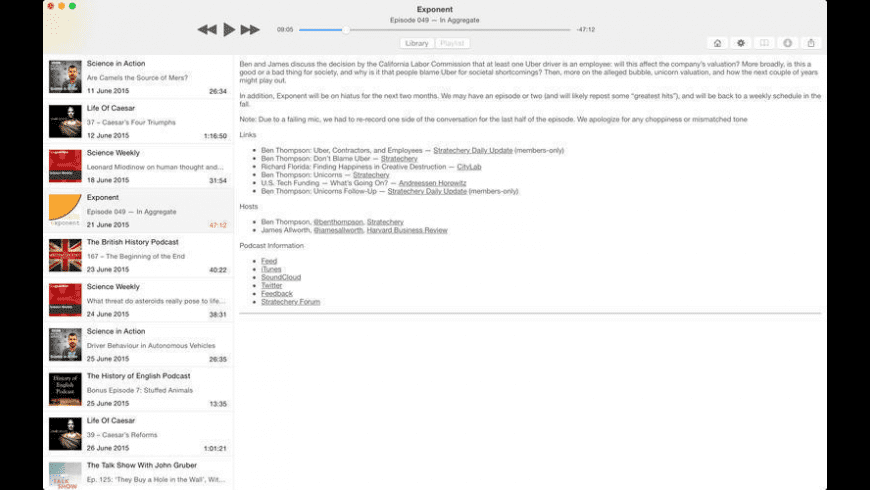
Task: Open the Harvard Business Review link
Action: pos(407,230)
